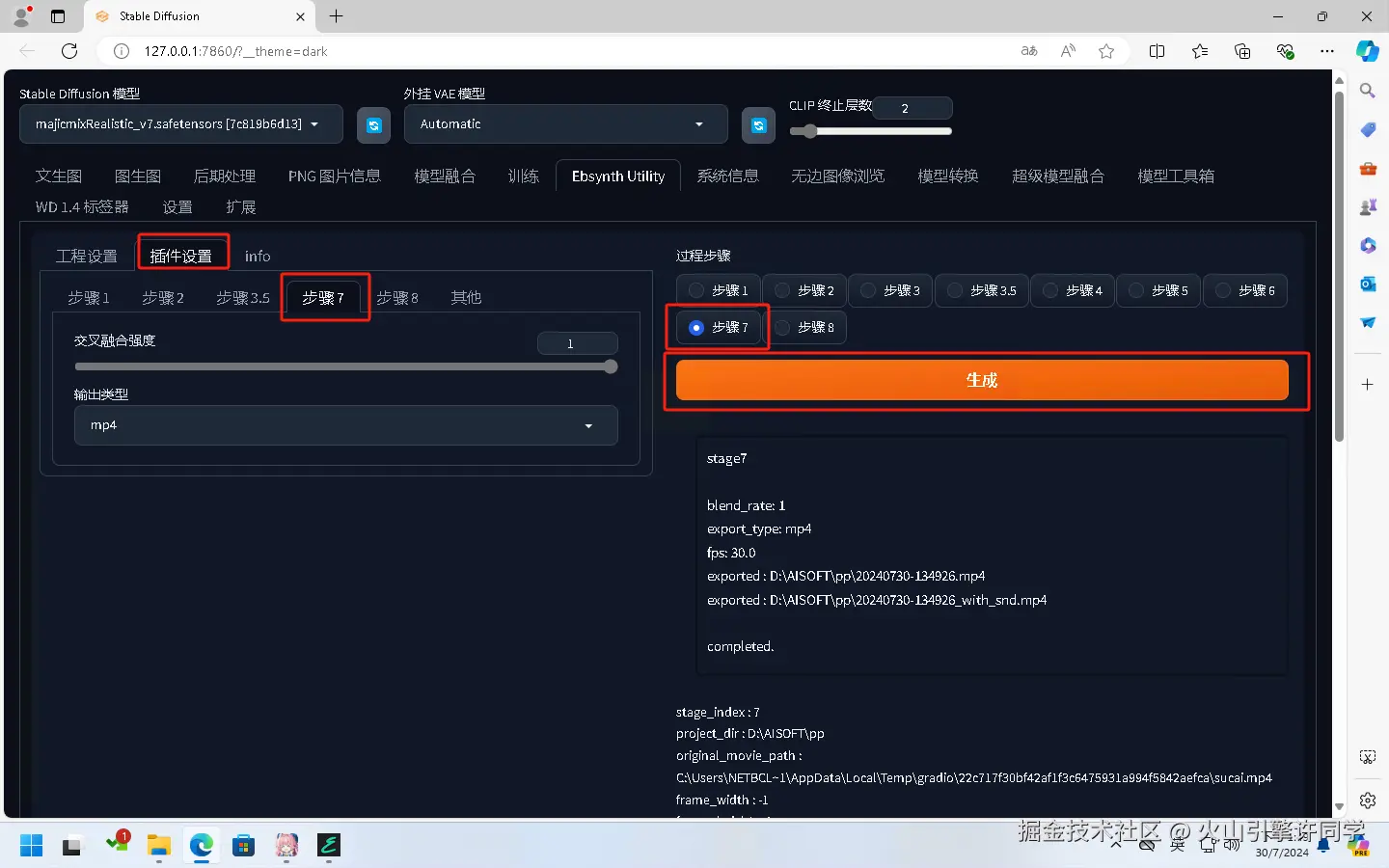The image size is (1389, 868).
Task: View site information icon in address bar
Action: point(122,51)
